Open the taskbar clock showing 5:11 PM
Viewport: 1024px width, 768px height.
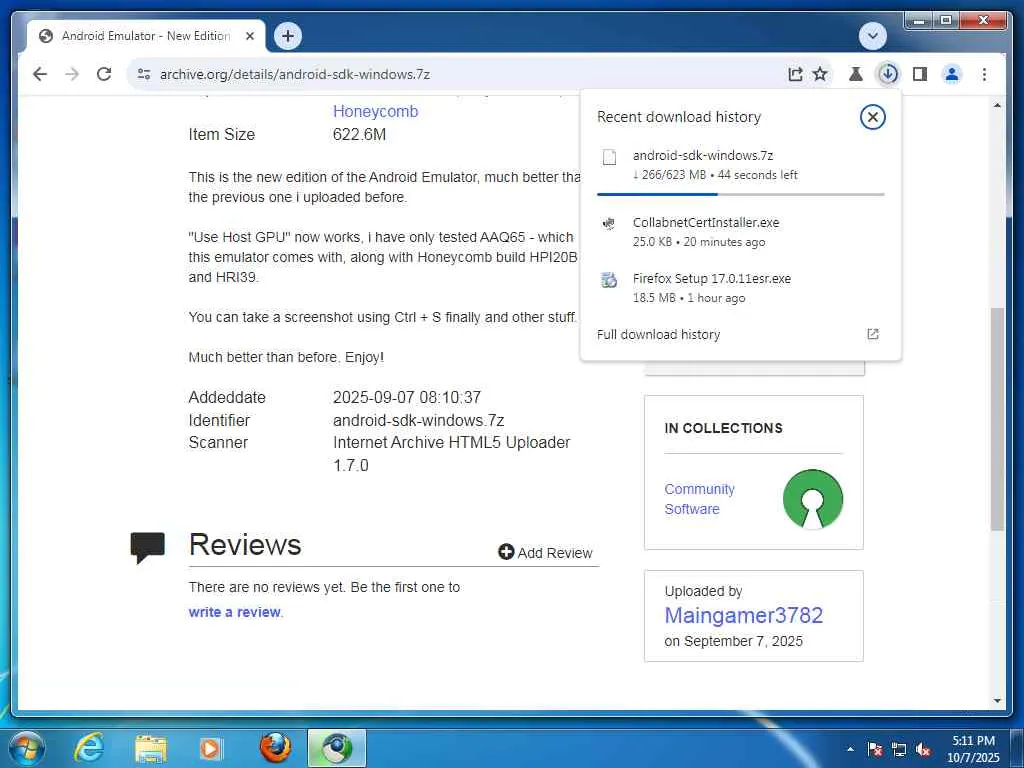tap(973, 749)
